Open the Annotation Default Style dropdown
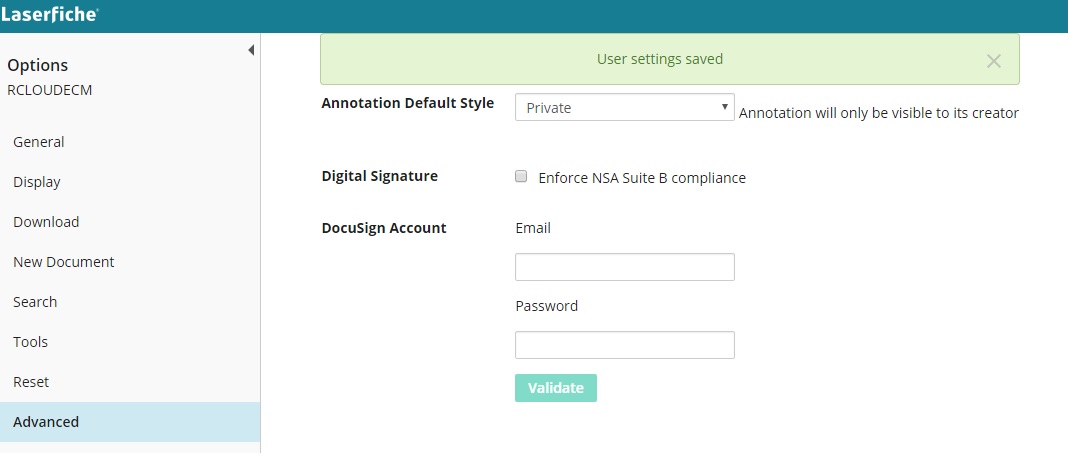The height and width of the screenshot is (460, 1068). coord(624,108)
